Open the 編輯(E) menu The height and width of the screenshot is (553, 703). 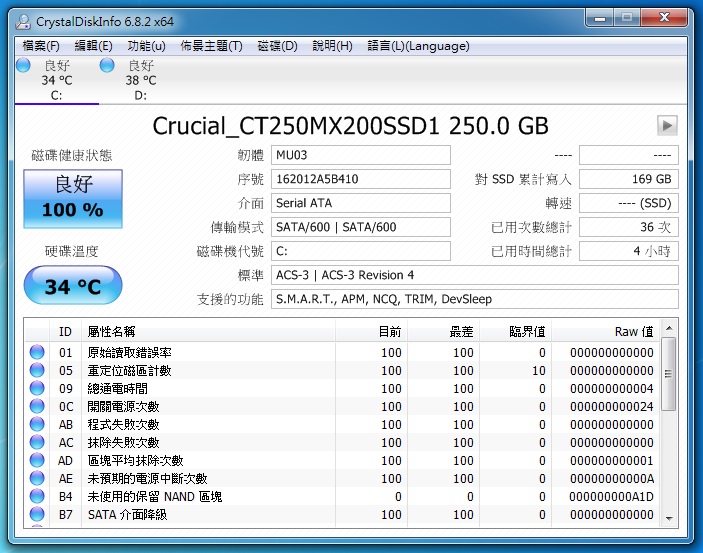coord(93,46)
